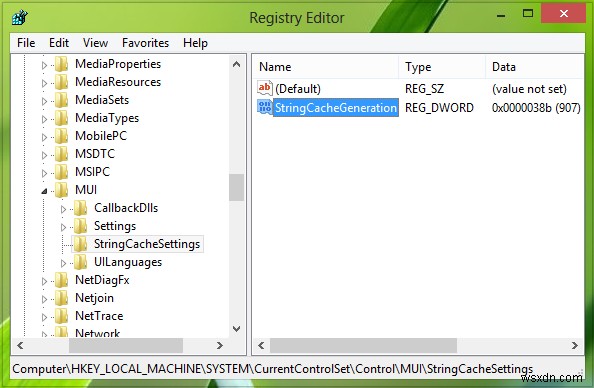Expand the MediaSets key
The width and height of the screenshot is (594, 388).
click(44, 101)
